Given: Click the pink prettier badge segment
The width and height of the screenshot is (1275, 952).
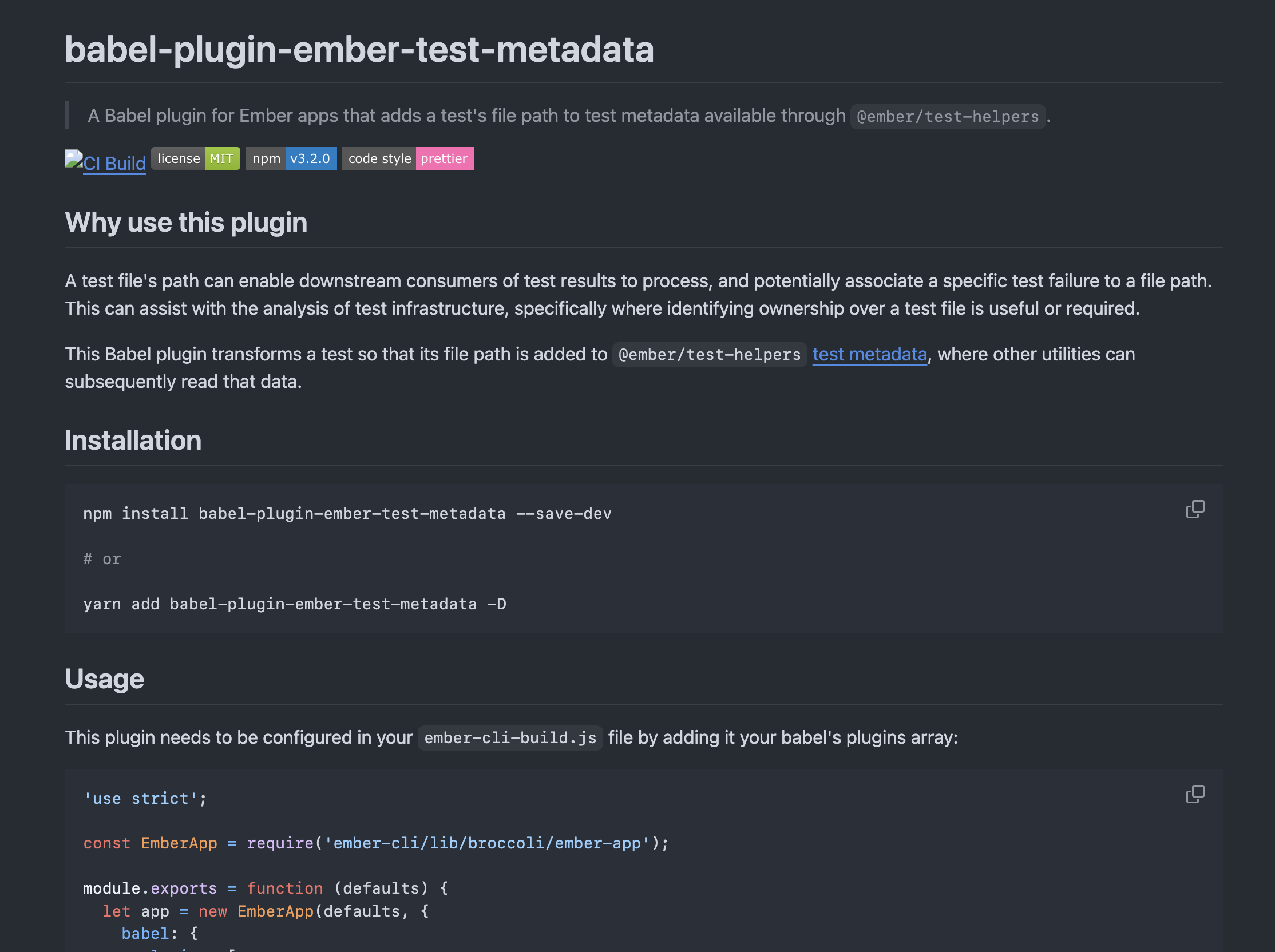Looking at the screenshot, I should [x=445, y=158].
